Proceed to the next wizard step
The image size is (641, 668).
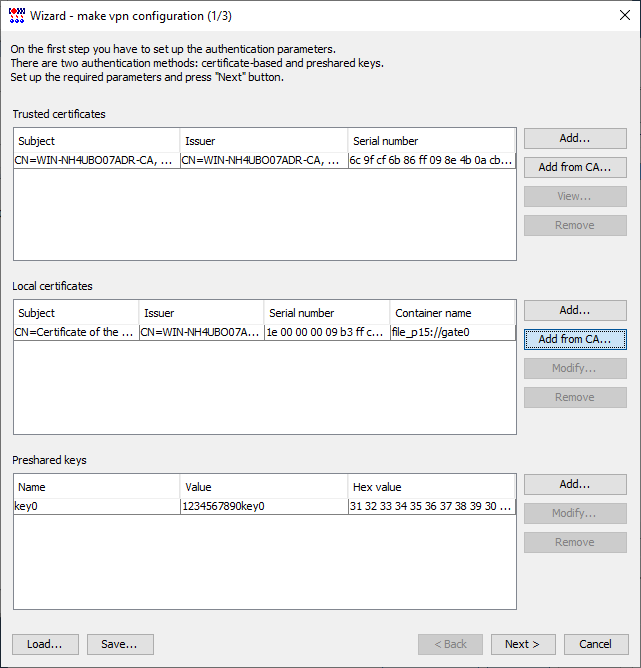(x=523, y=644)
